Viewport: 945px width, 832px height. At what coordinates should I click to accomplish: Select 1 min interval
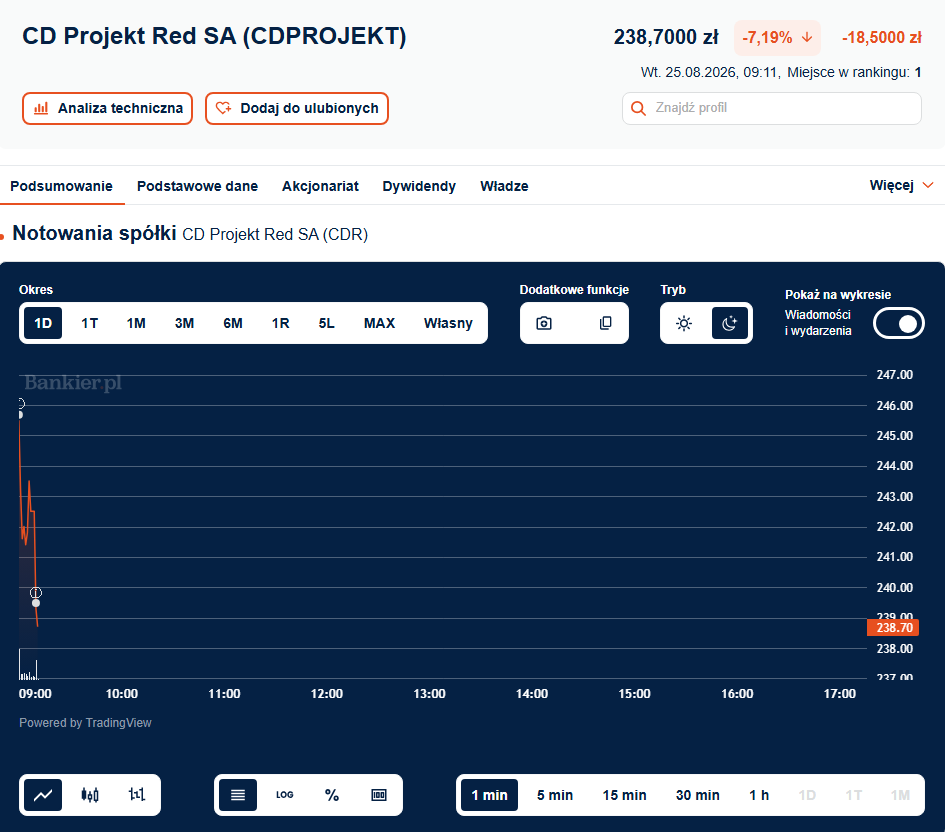(489, 795)
